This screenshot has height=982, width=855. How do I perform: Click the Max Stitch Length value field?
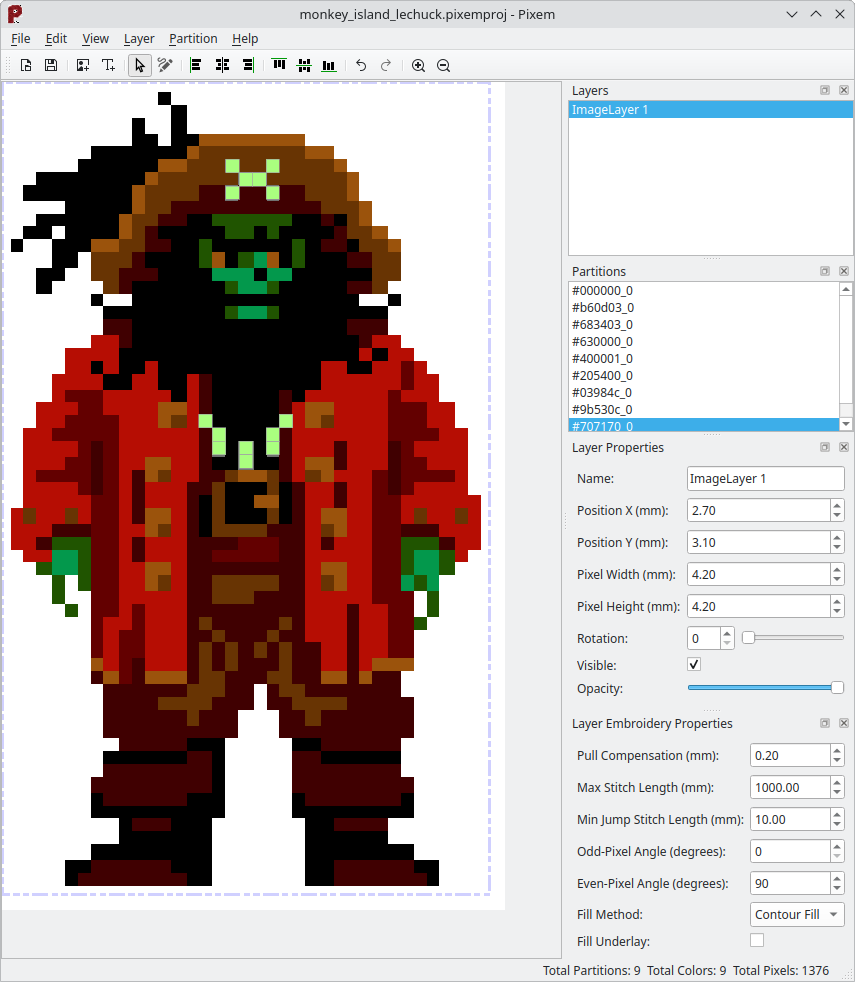tap(790, 787)
